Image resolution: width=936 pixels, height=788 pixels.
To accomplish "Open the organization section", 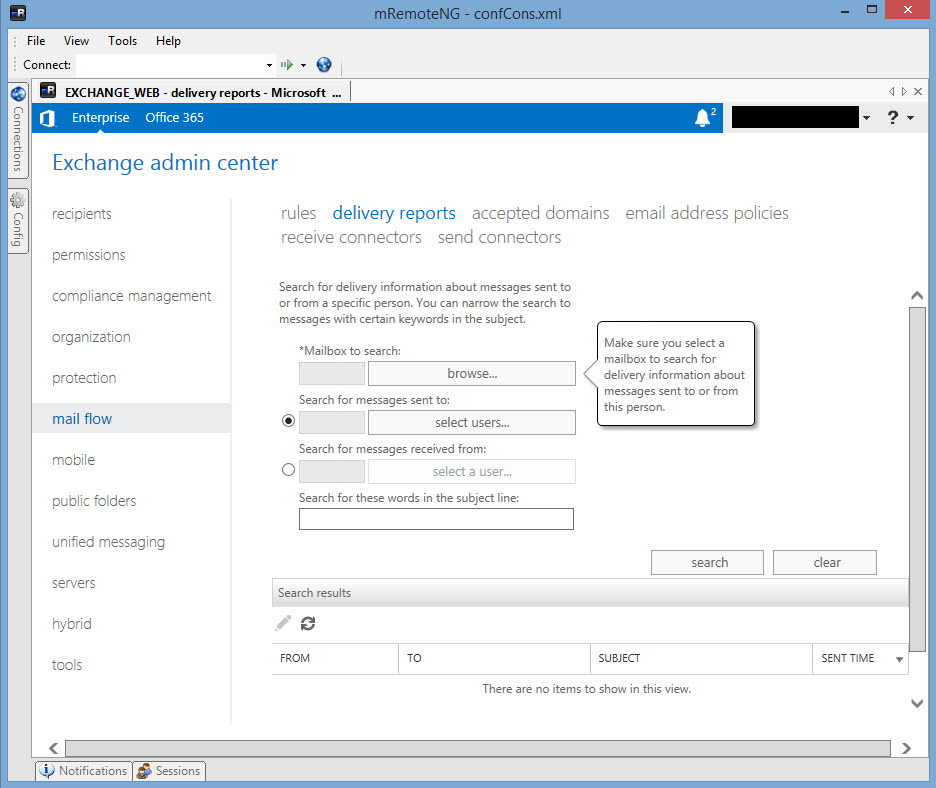I will click(91, 337).
